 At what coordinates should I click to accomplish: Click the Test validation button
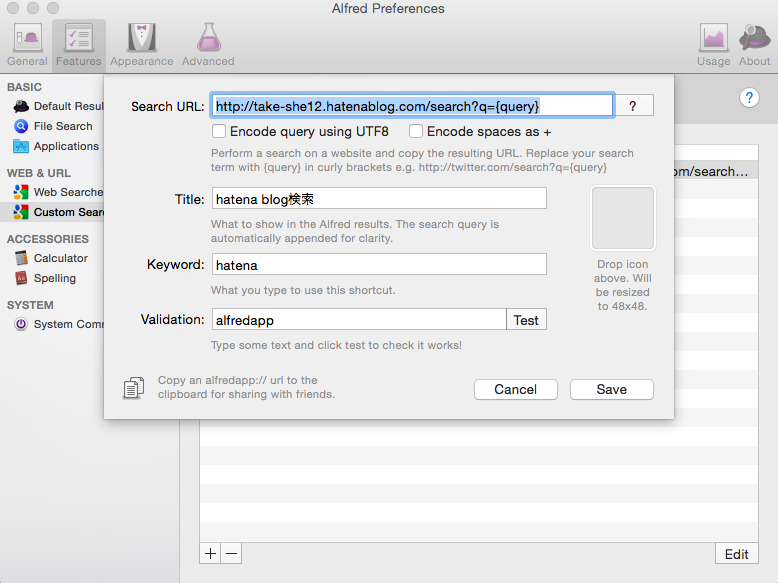[x=526, y=320]
